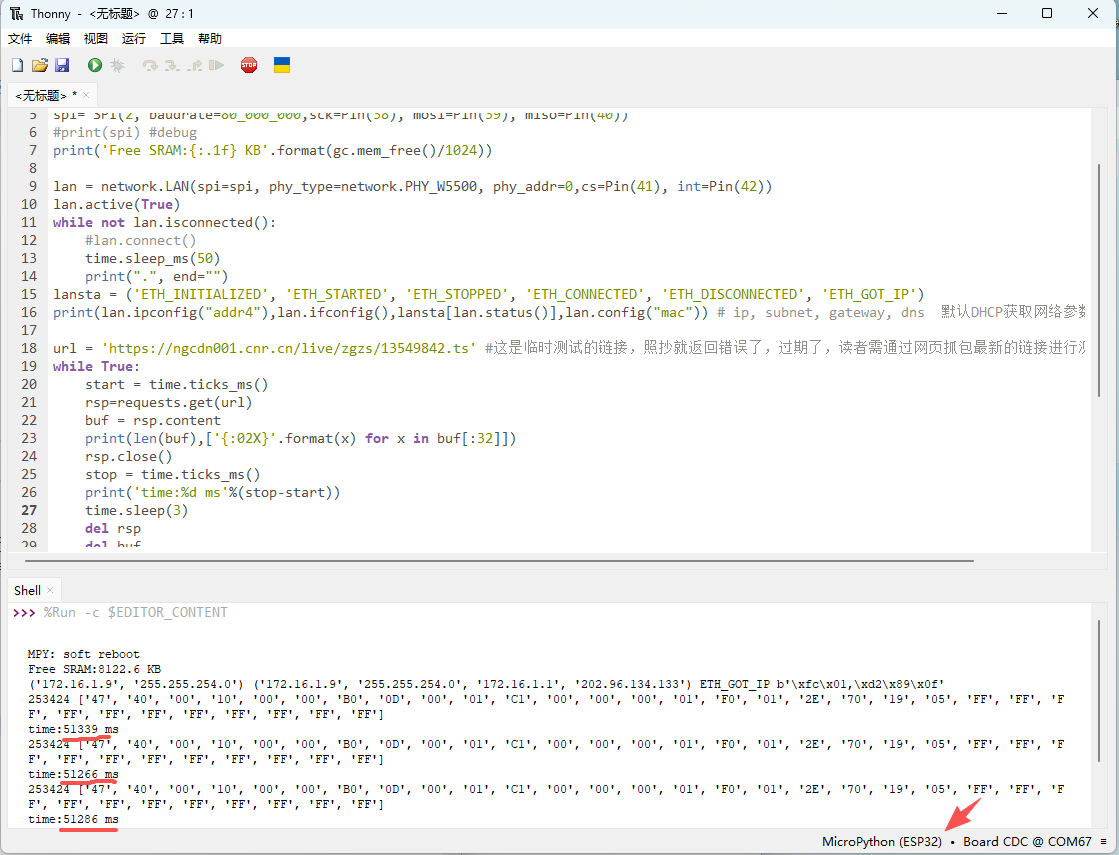Viewport: 1119px width, 855px height.
Task: Open the 帮助 menu
Action: pos(210,38)
